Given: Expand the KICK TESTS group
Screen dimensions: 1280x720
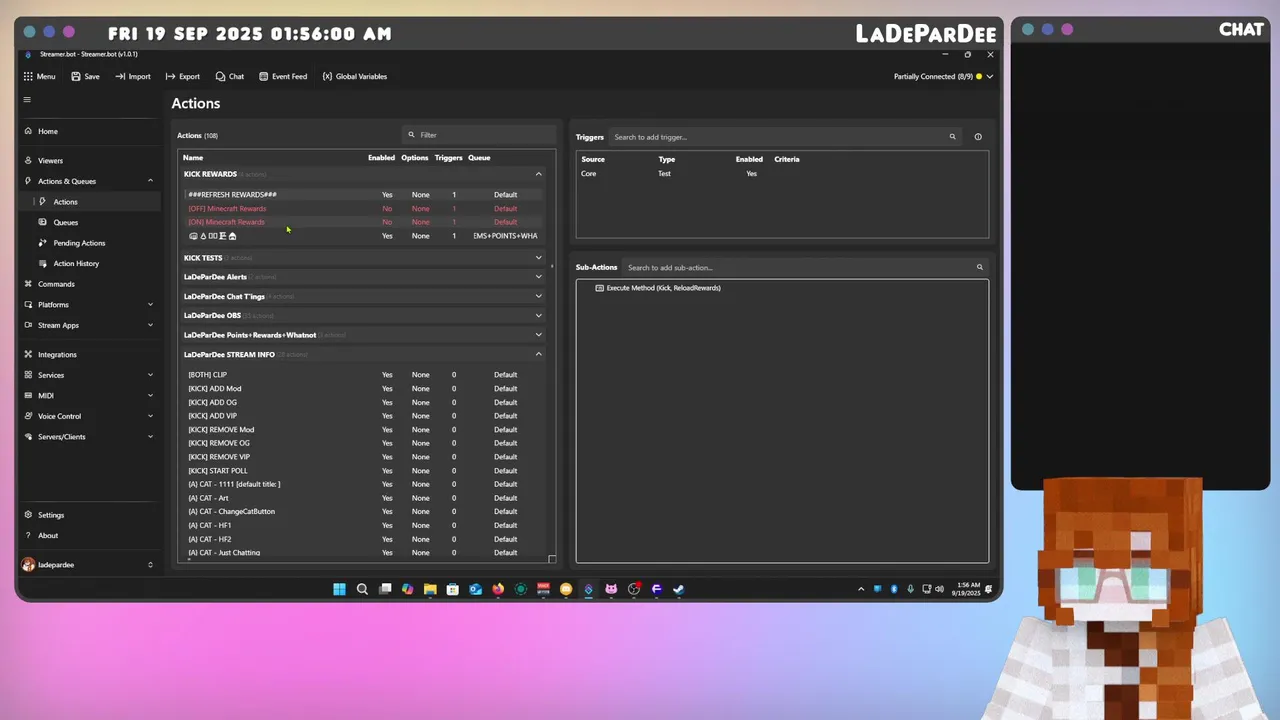Looking at the screenshot, I should pos(538,258).
